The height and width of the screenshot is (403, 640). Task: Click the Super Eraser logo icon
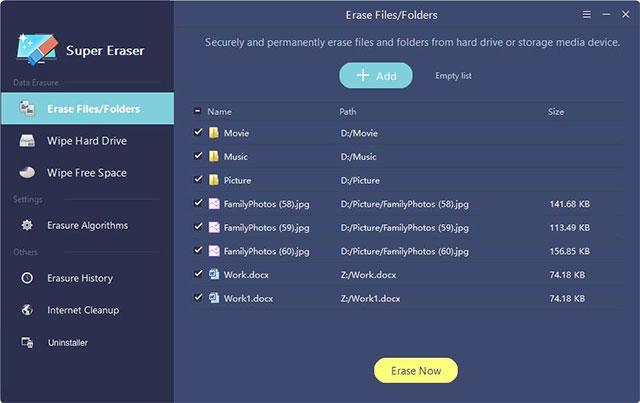(36, 48)
